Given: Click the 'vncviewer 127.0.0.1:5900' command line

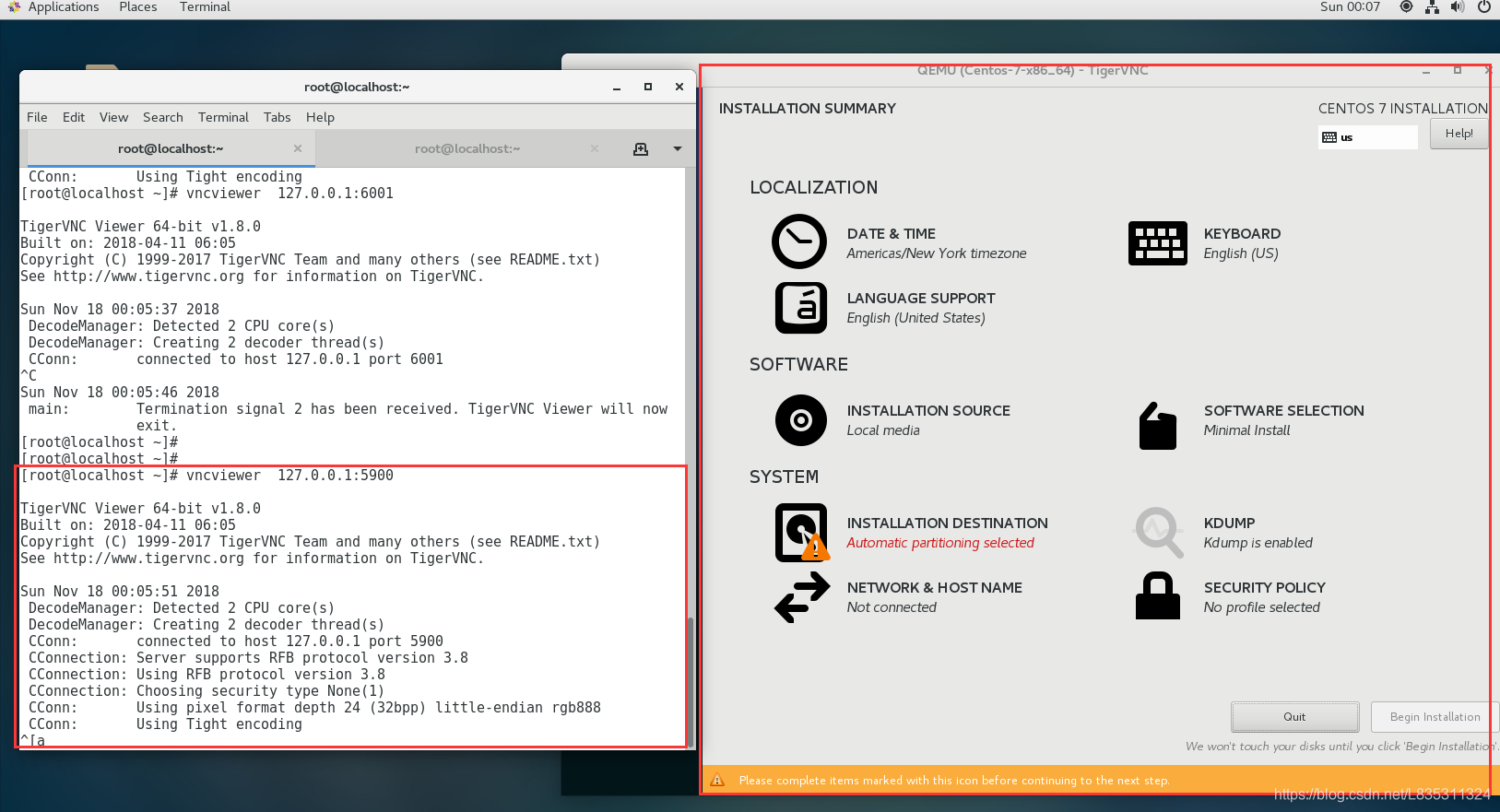Looking at the screenshot, I should coord(207,476).
